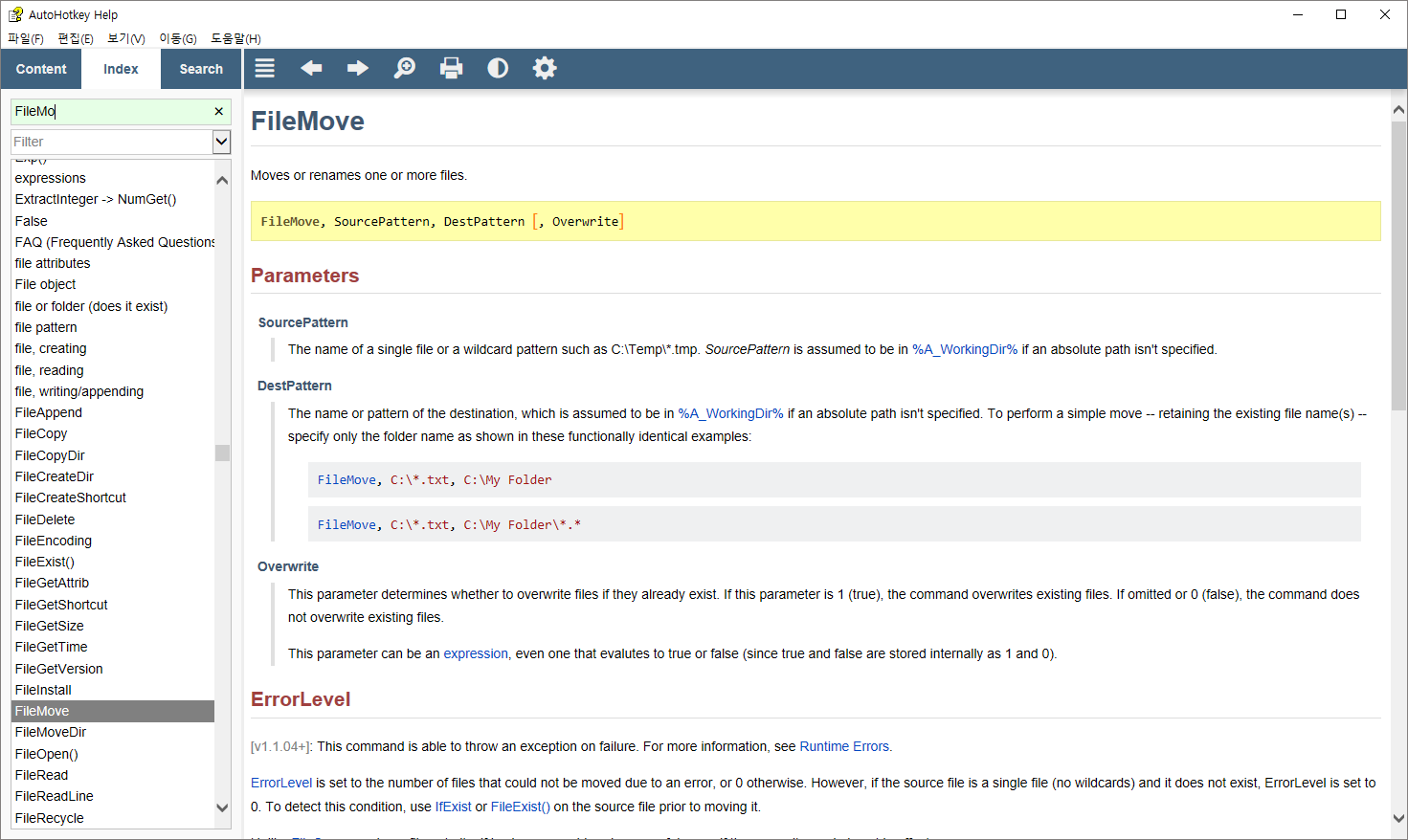Select FileMoveDir in the index
Screen dimensions: 1408x840
(x=113, y=732)
